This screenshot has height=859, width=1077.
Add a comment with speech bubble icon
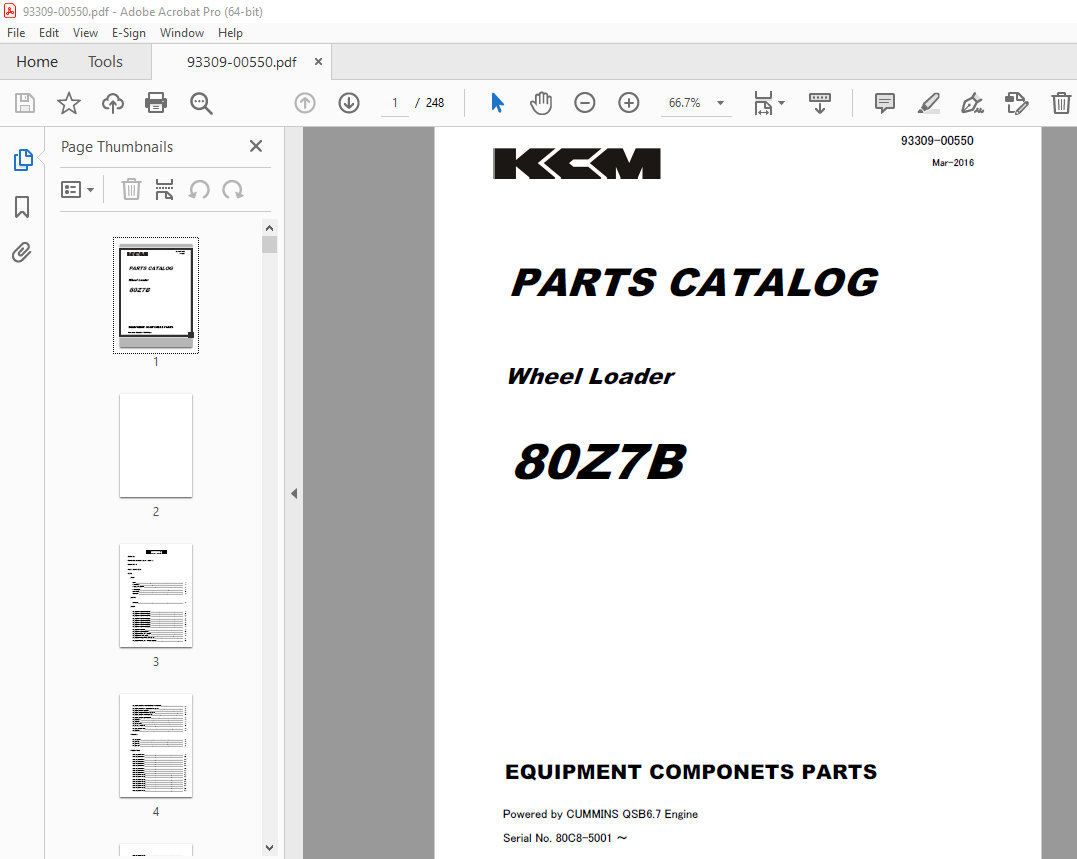tap(885, 103)
